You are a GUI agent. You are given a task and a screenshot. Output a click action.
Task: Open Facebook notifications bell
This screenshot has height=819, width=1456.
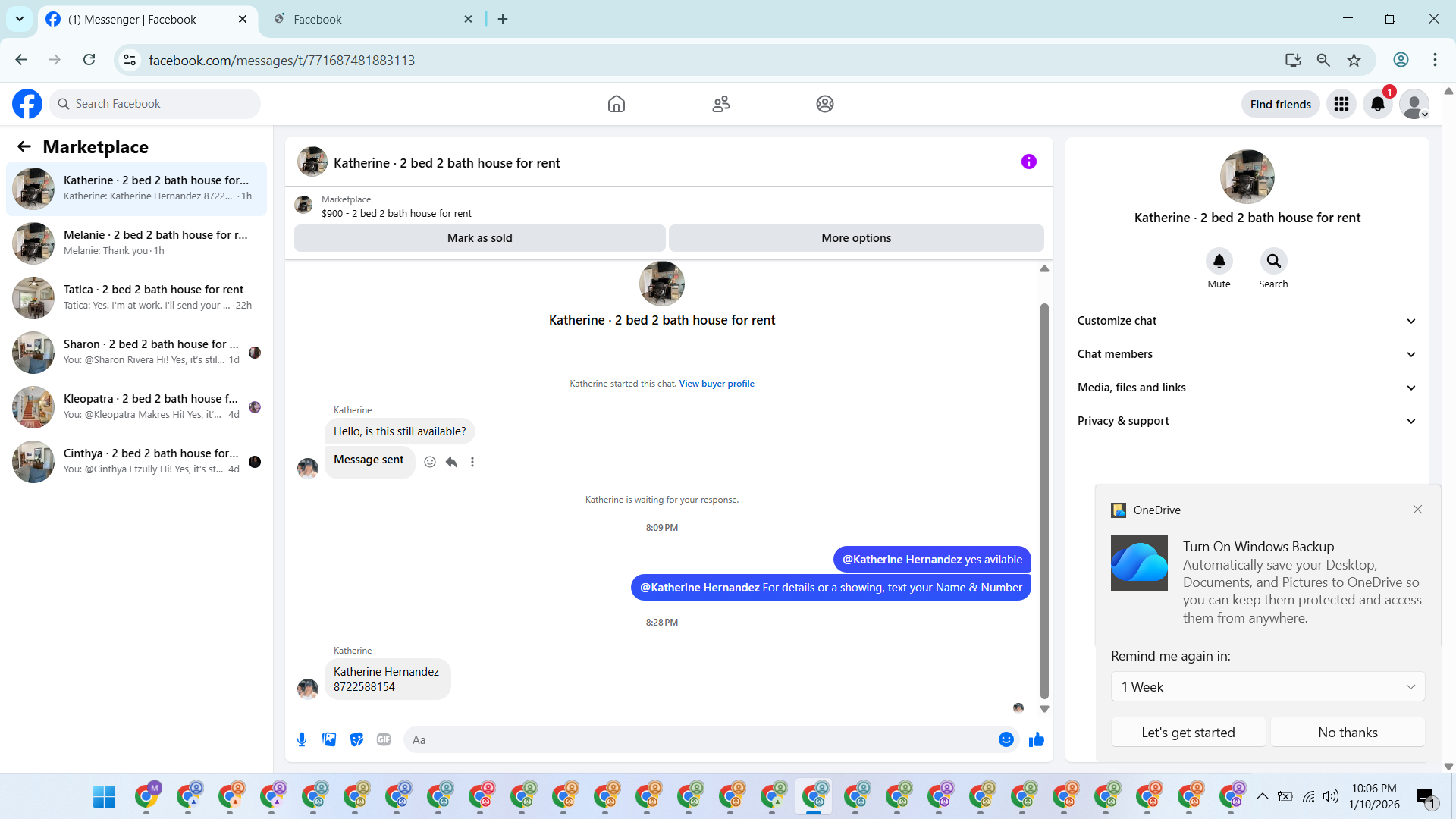[x=1377, y=104]
